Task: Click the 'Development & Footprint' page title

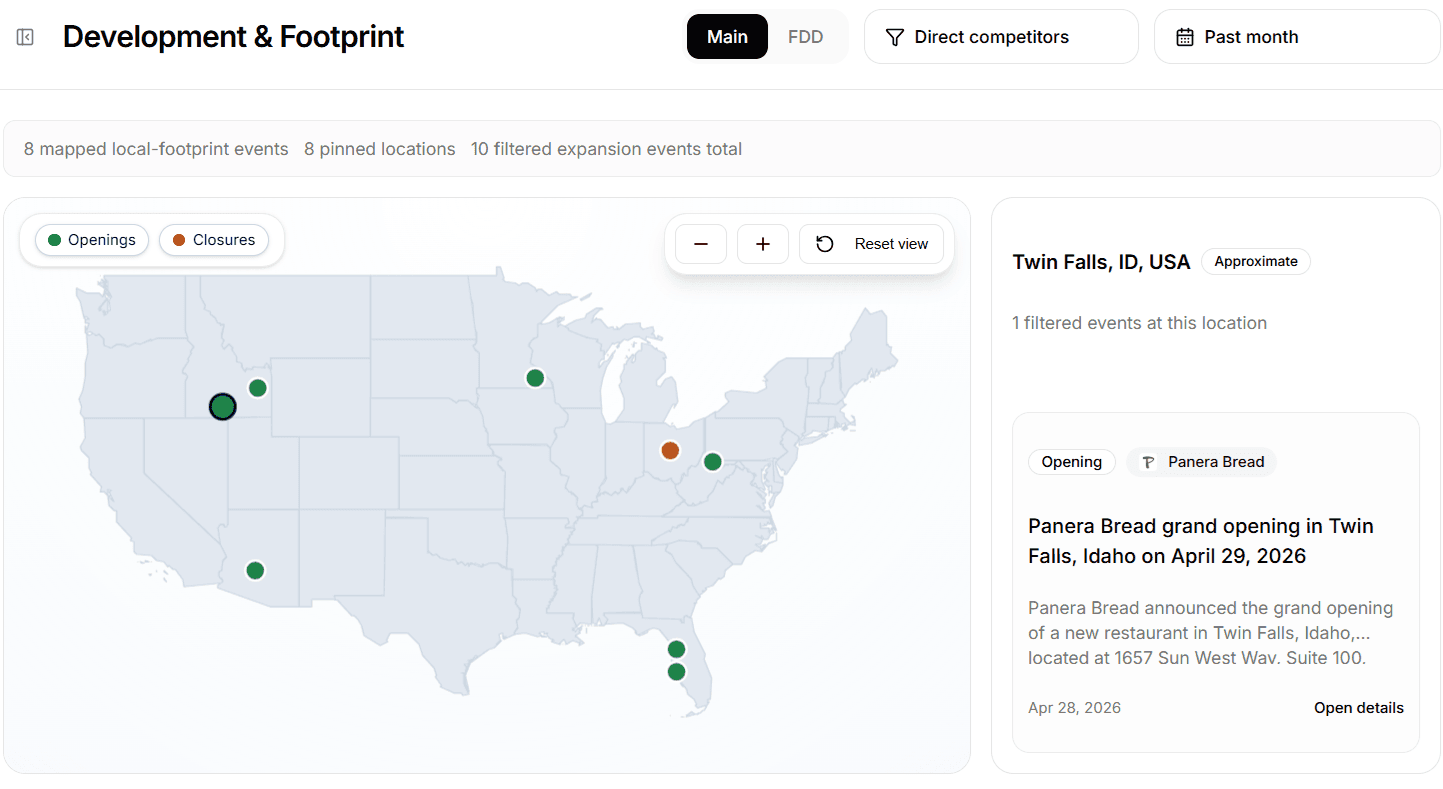Action: [234, 37]
